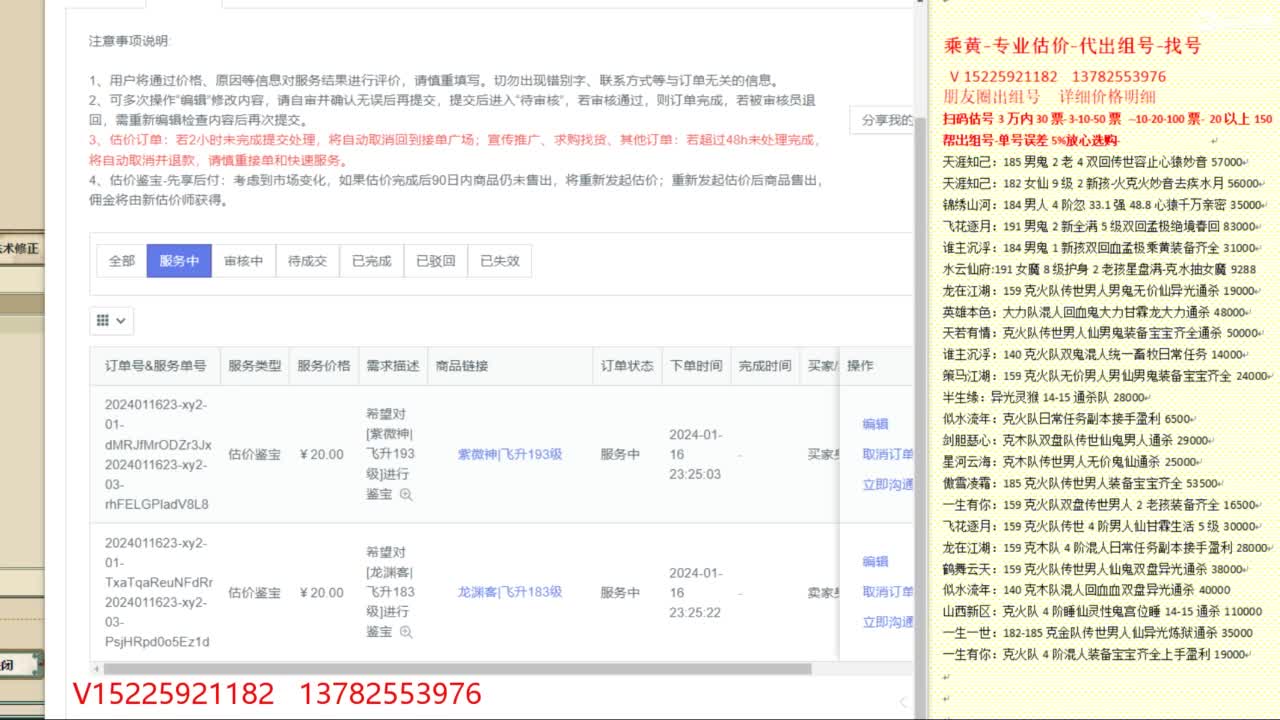Viewport: 1280px width, 720px height.
Task: Open the 已完成 orders tab
Action: [x=371, y=261]
